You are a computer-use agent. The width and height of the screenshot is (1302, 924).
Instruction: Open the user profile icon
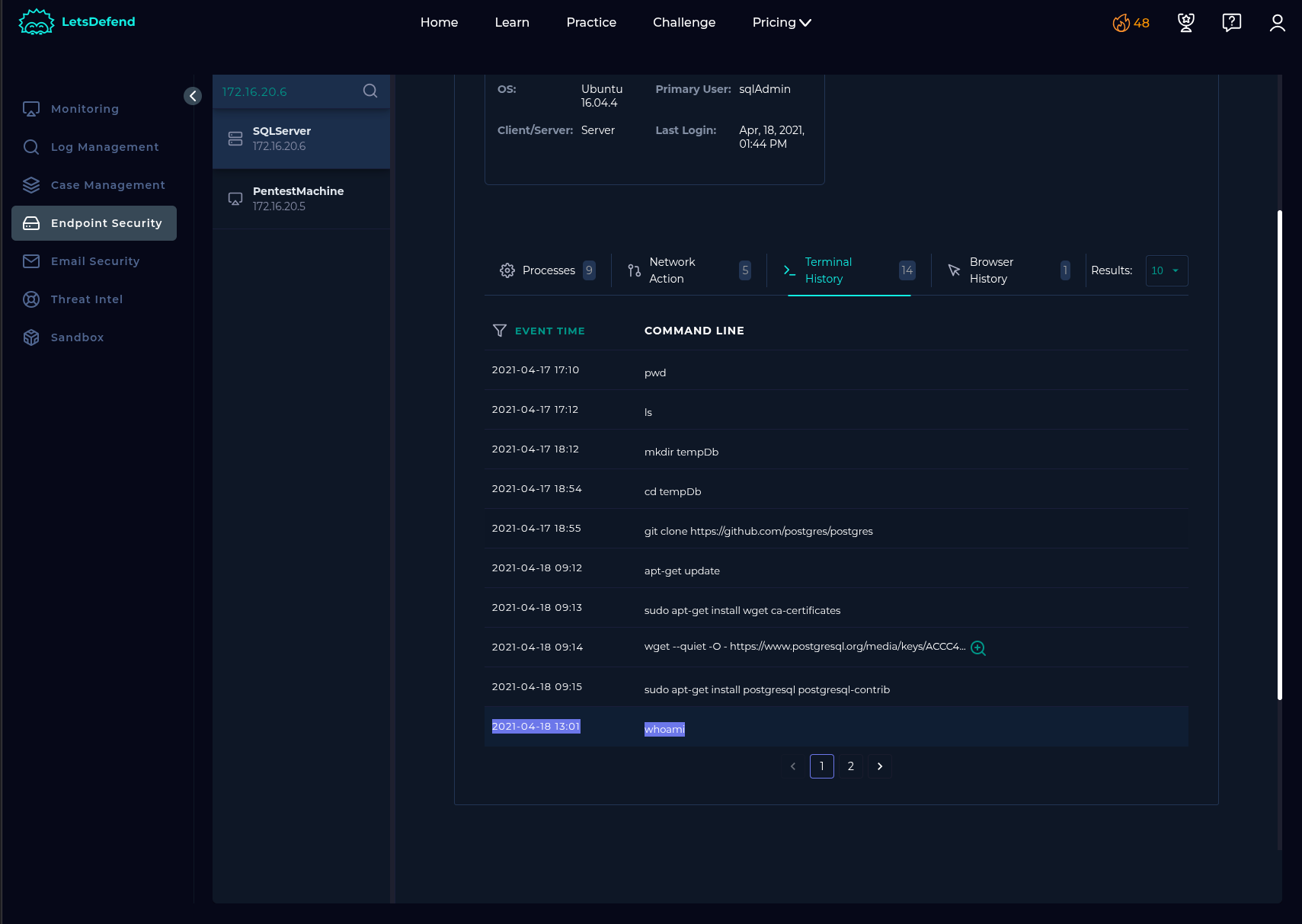(1278, 23)
